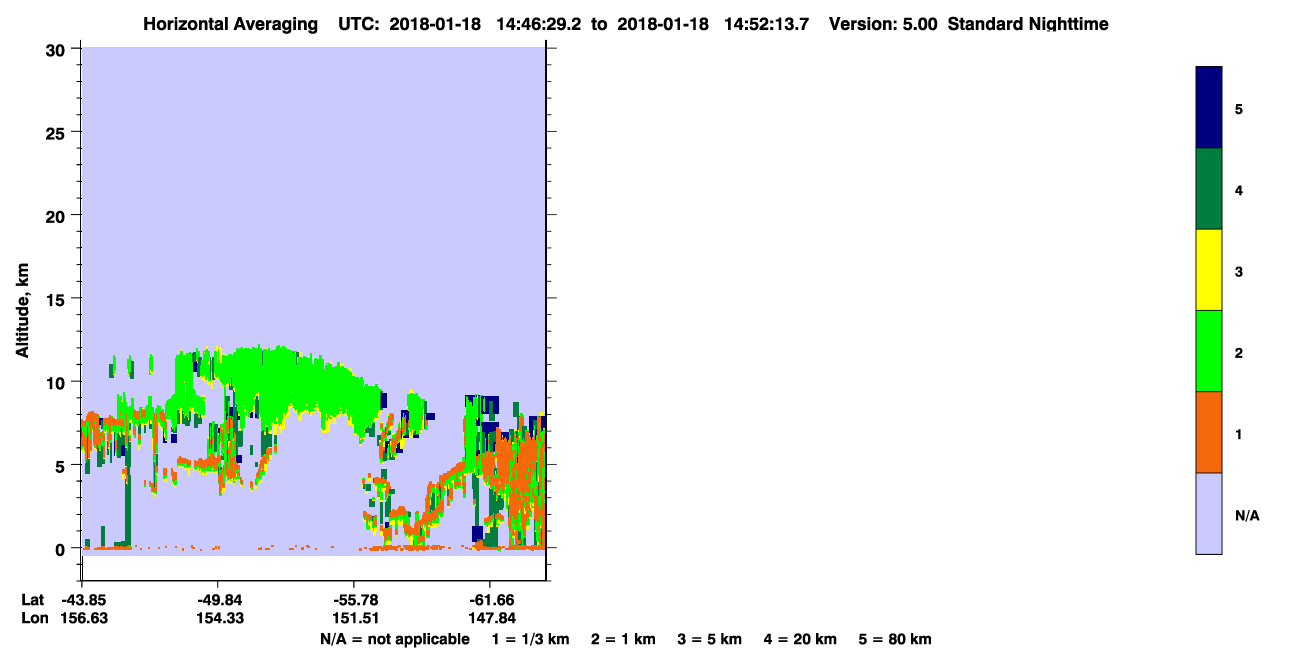Screen dimensions: 1300x667
Task: Click latitude value -49.84
Action: [x=218, y=599]
